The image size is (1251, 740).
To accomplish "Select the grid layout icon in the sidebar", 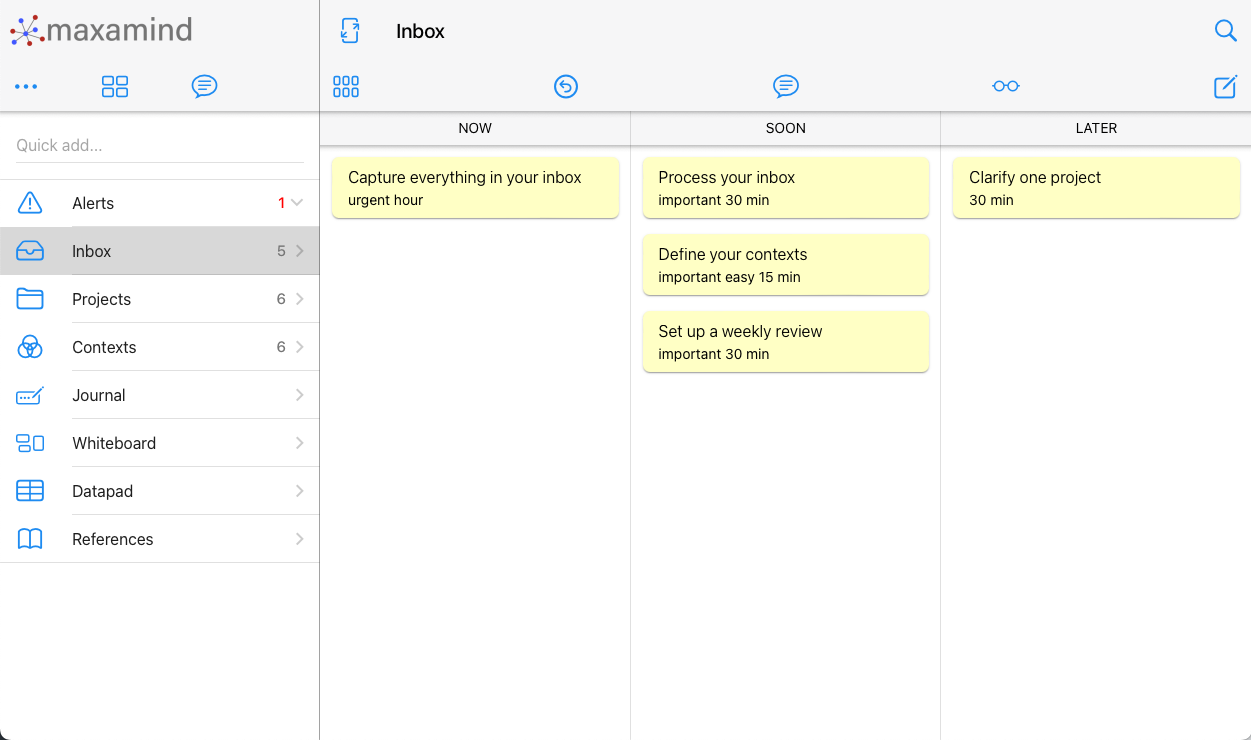I will pyautogui.click(x=115, y=87).
